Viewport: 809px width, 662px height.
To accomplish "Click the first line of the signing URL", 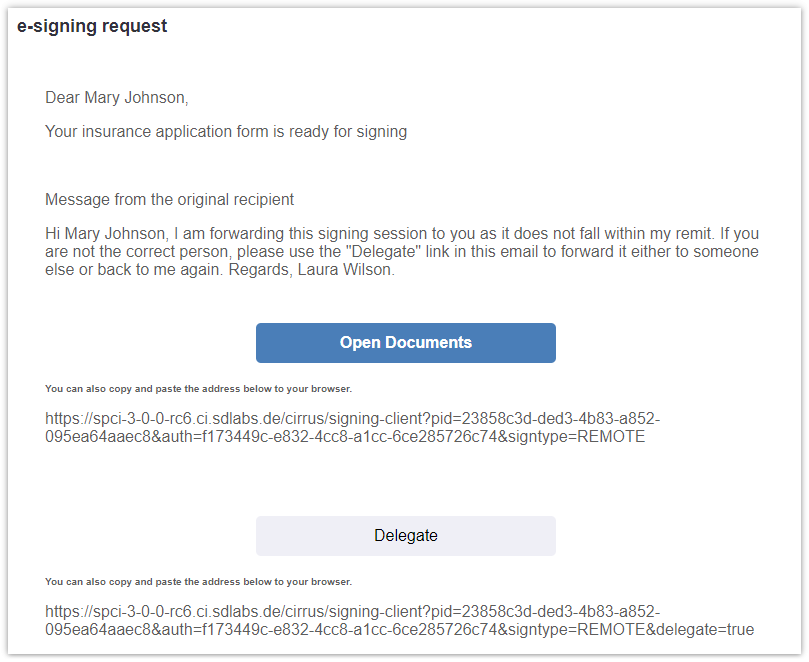I will [352, 418].
